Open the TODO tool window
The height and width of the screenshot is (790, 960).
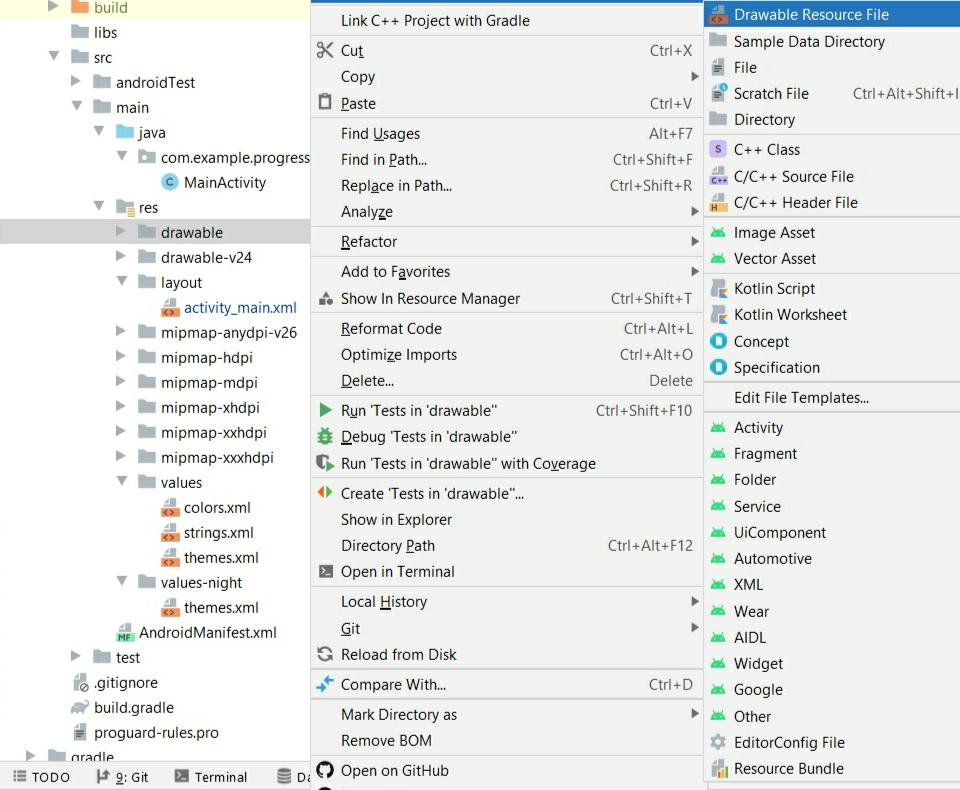(x=42, y=777)
